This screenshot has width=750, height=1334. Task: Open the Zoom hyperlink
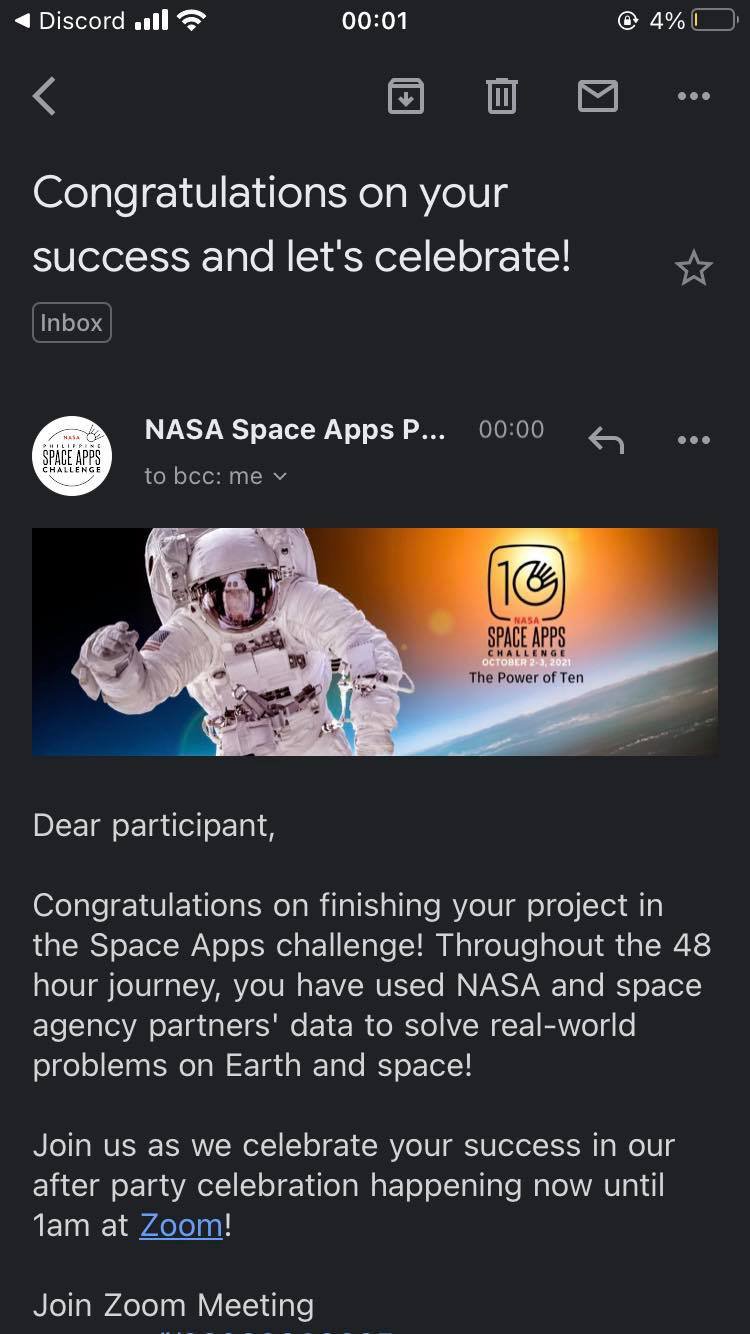point(181,1225)
